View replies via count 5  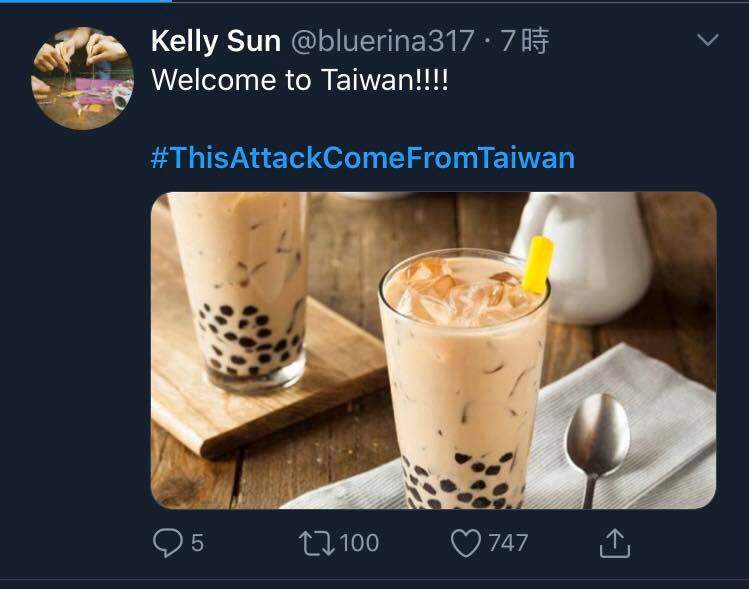(x=198, y=543)
